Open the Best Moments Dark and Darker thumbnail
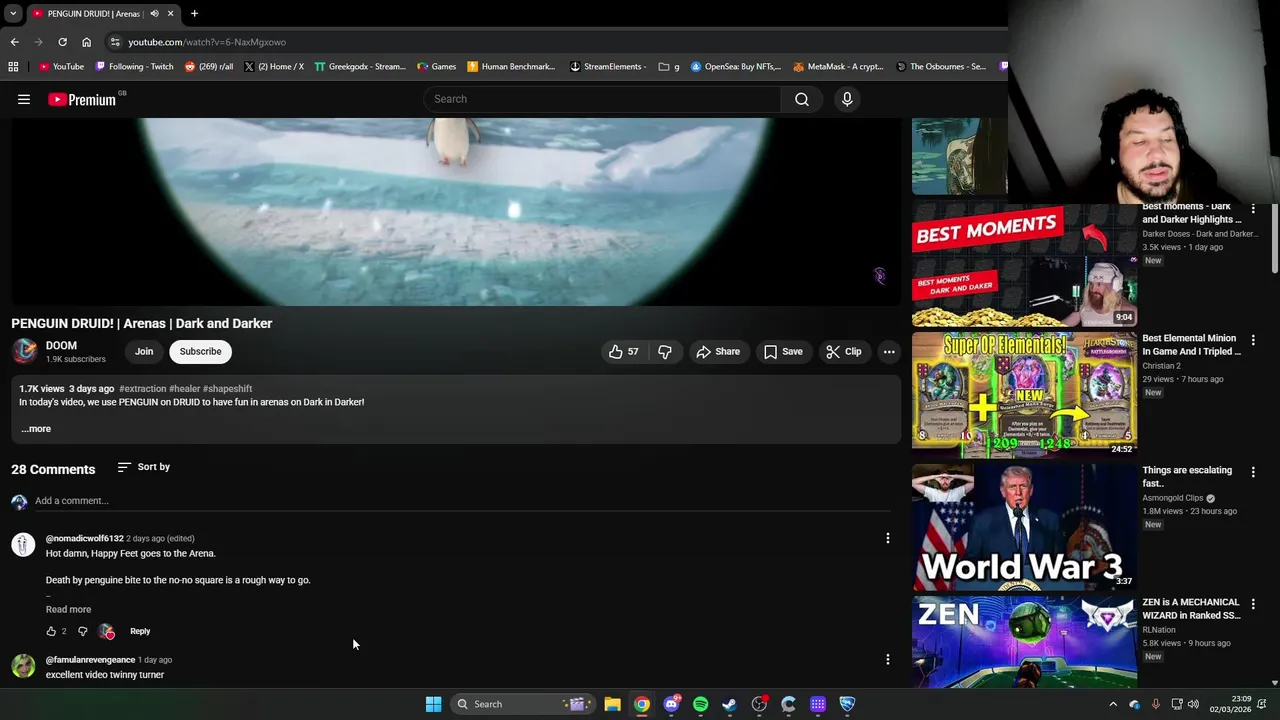This screenshot has height=720, width=1280. pyautogui.click(x=1024, y=264)
